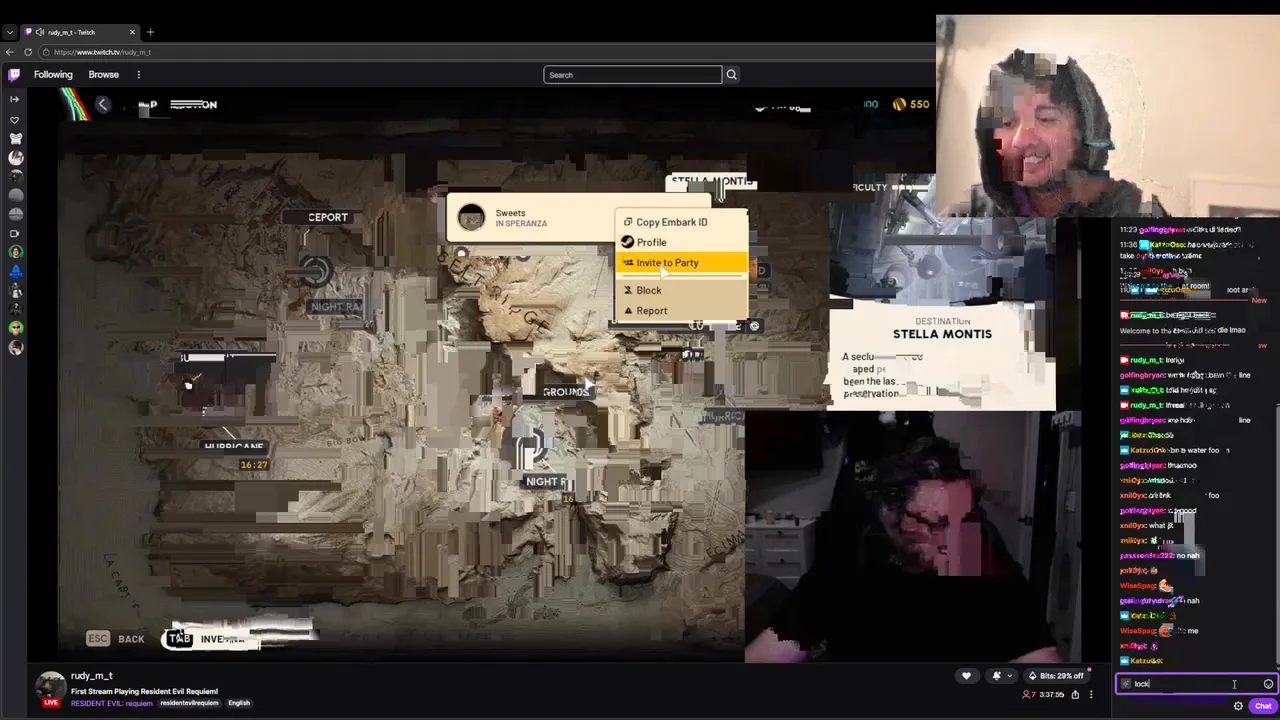Image resolution: width=1280 pixels, height=720 pixels.
Task: Click the share icon under the stream
Action: (1075, 695)
